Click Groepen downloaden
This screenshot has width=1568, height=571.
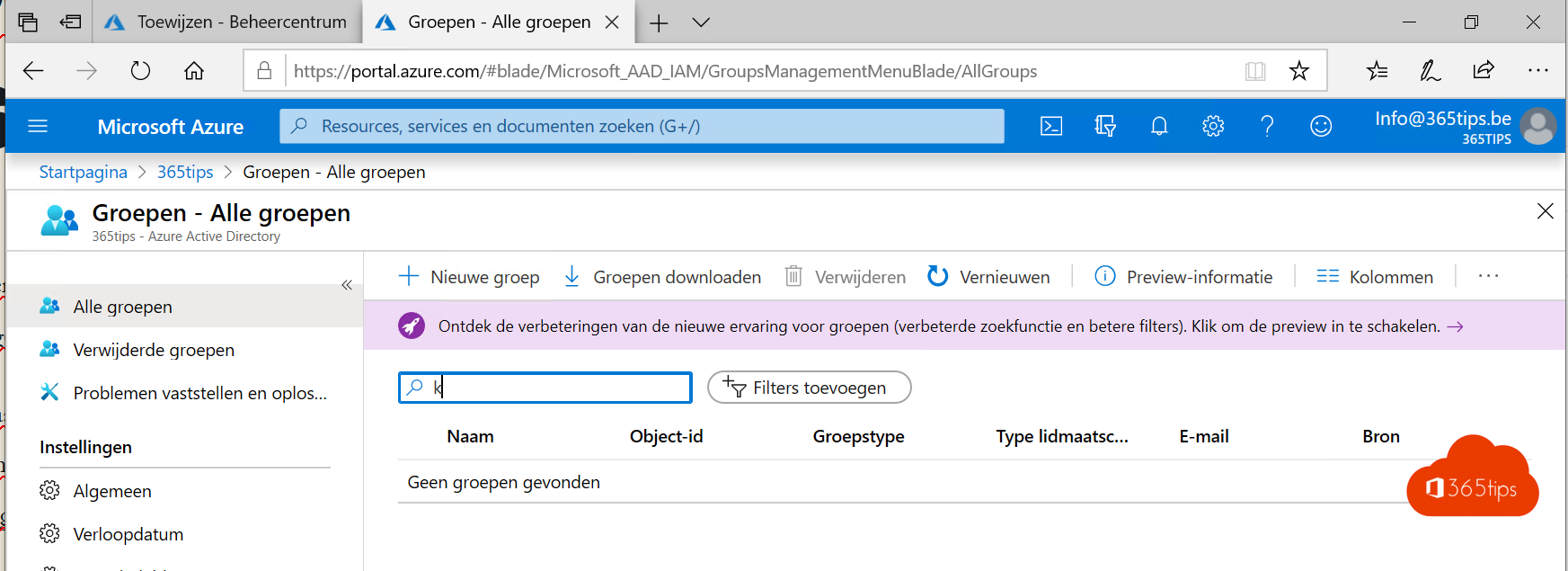point(662,277)
